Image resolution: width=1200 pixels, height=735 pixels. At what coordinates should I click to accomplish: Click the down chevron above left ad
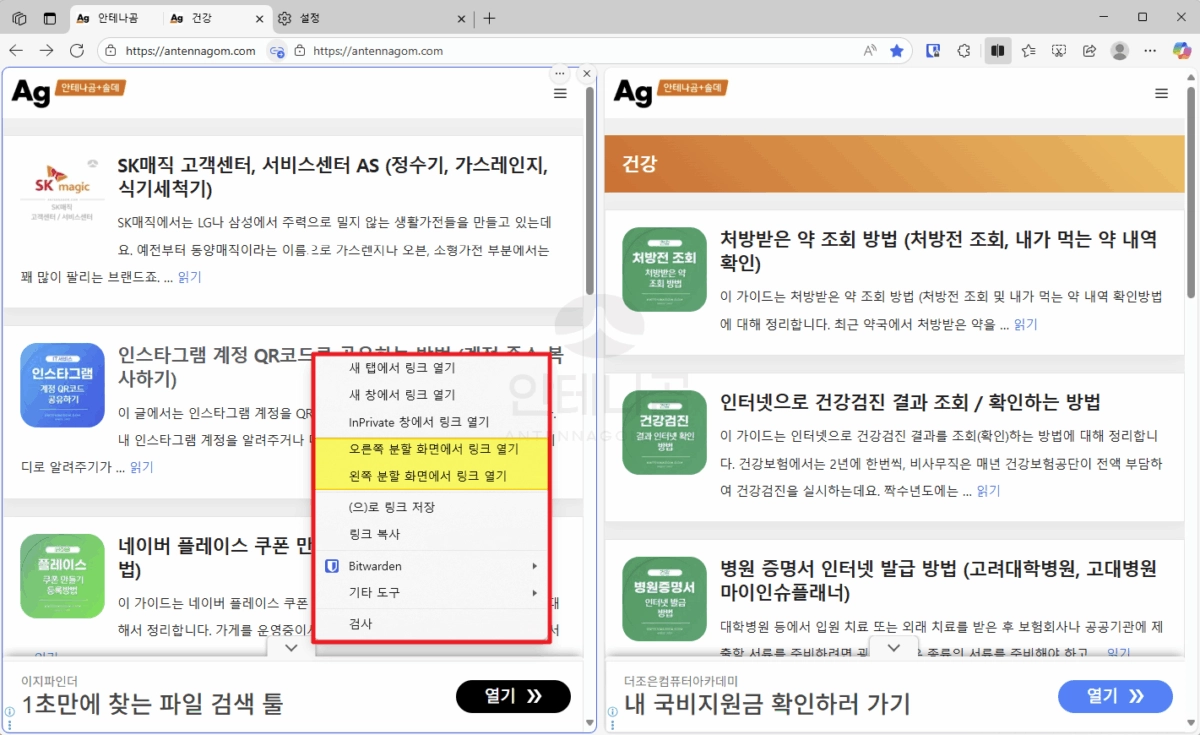pos(291,648)
